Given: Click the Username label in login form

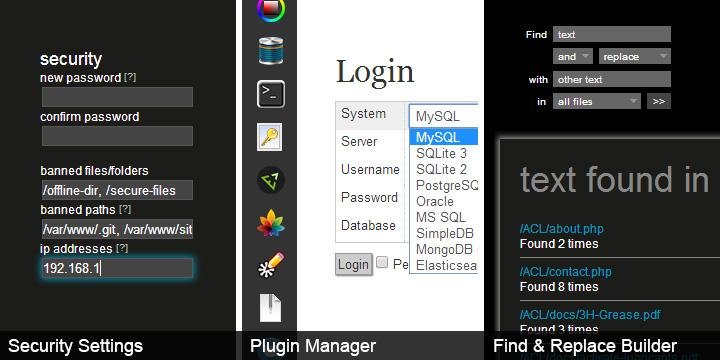Looking at the screenshot, I should point(370,169).
